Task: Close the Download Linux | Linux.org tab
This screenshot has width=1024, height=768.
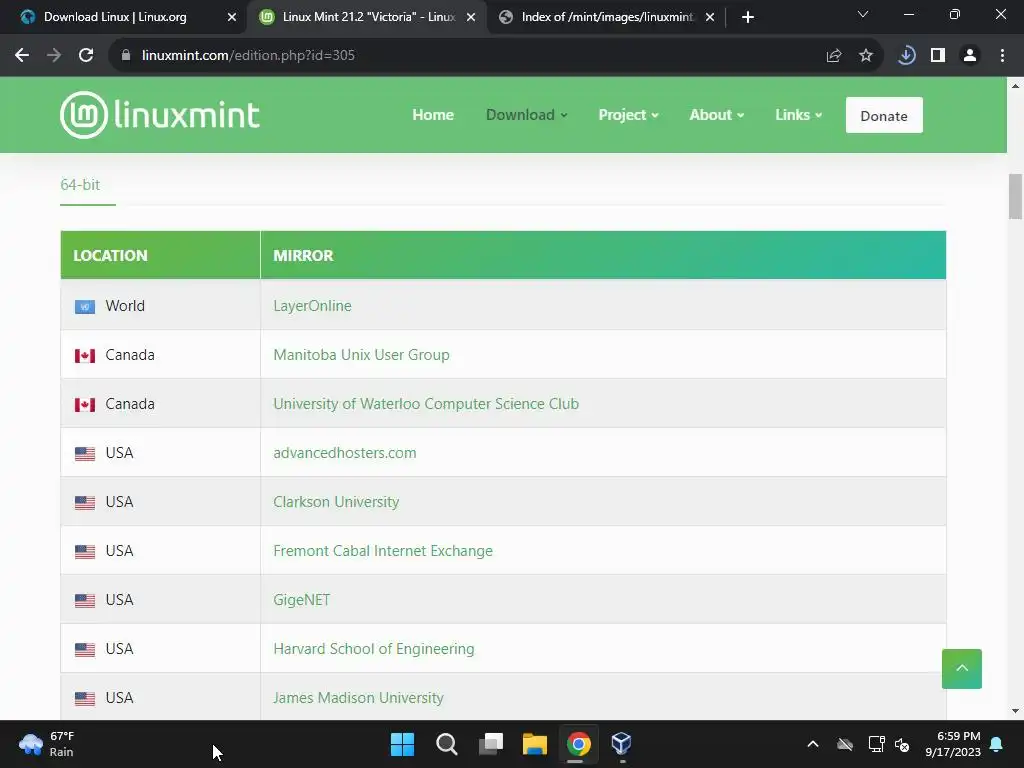Action: click(x=232, y=17)
